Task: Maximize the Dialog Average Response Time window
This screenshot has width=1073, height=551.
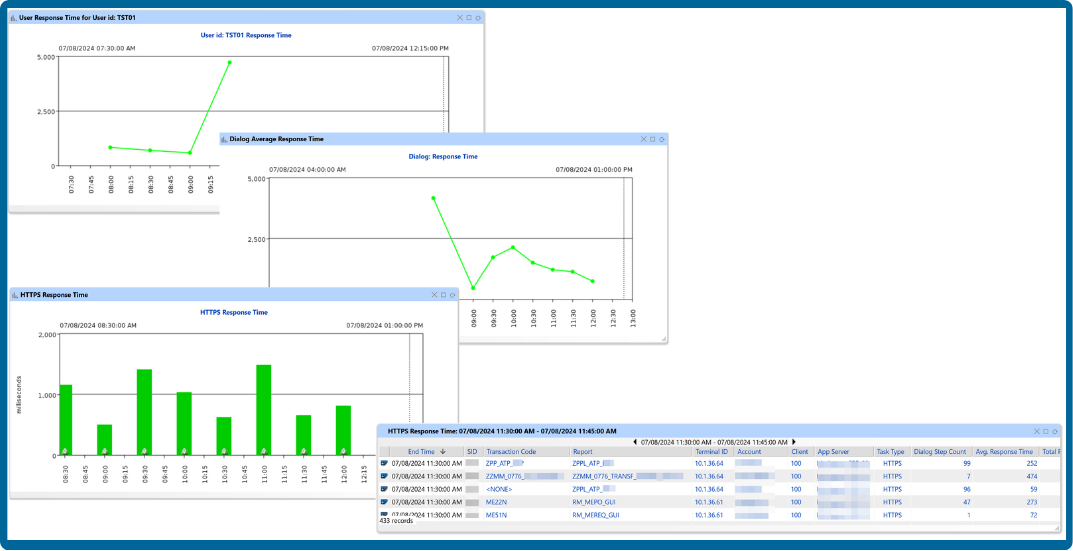Action: 653,139
